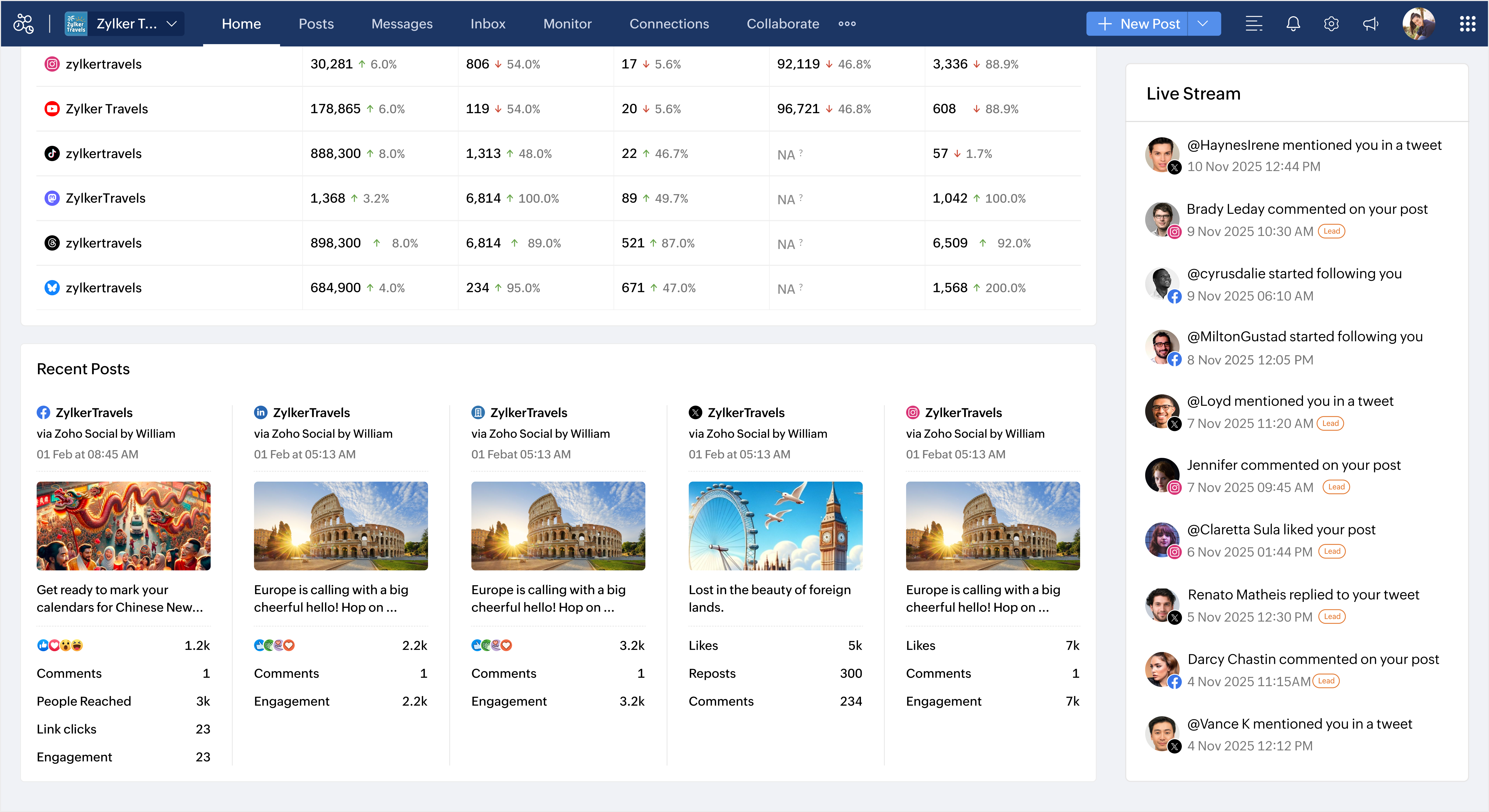This screenshot has height=812, width=1489.
Task: Click the Zoho Social logo icon
Action: 24,24
